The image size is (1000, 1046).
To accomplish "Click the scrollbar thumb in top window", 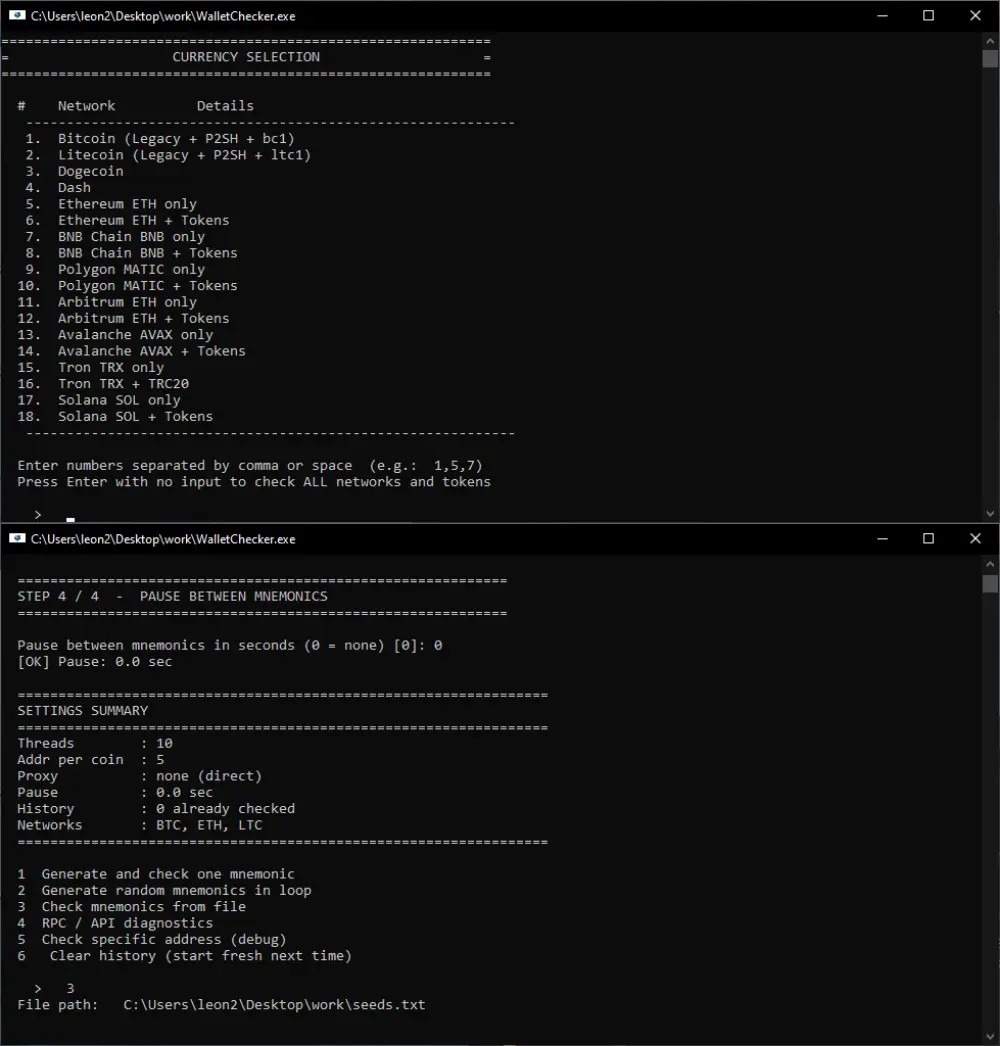I will click(990, 59).
